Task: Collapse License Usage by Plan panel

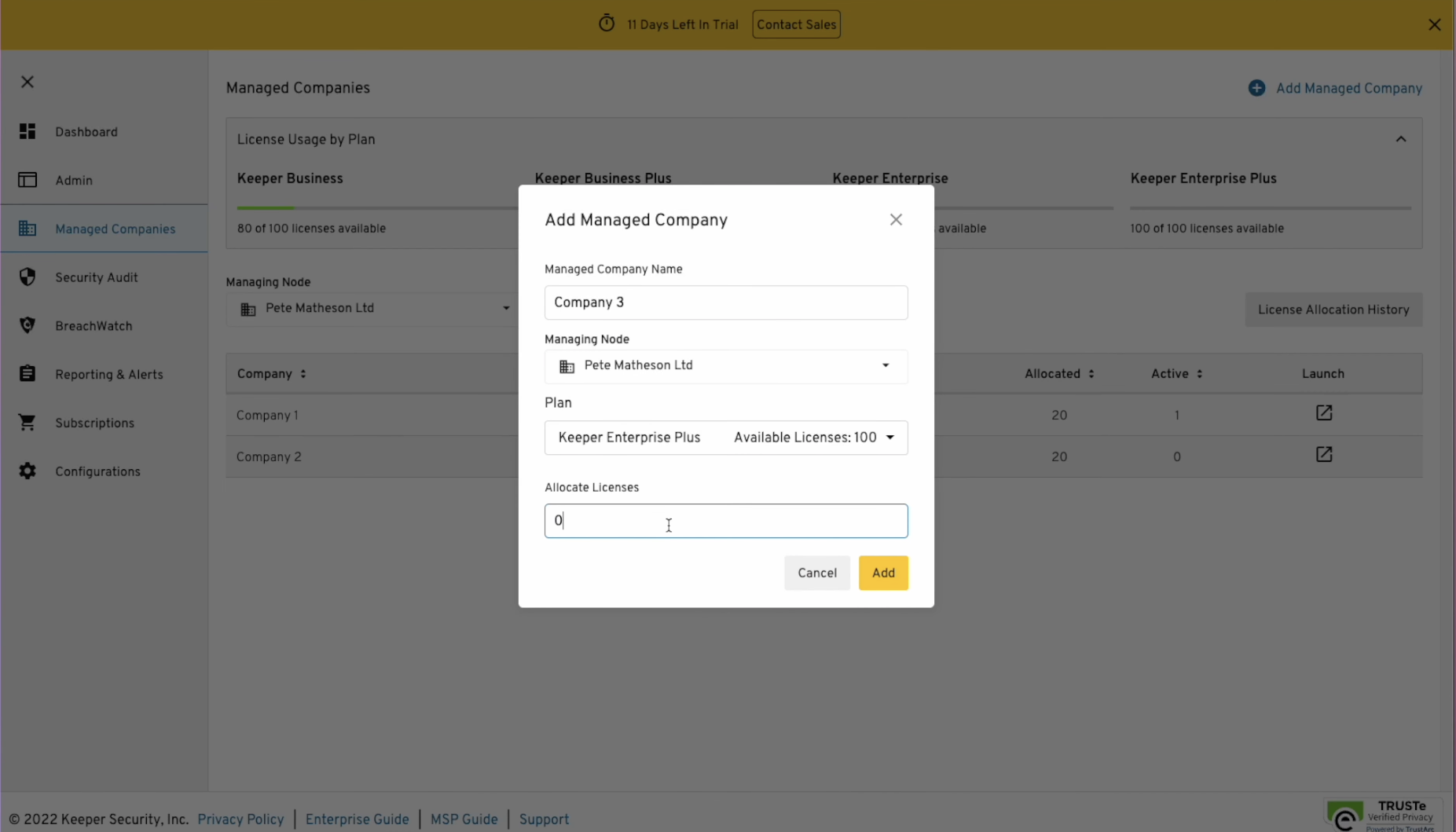Action: (x=1401, y=139)
